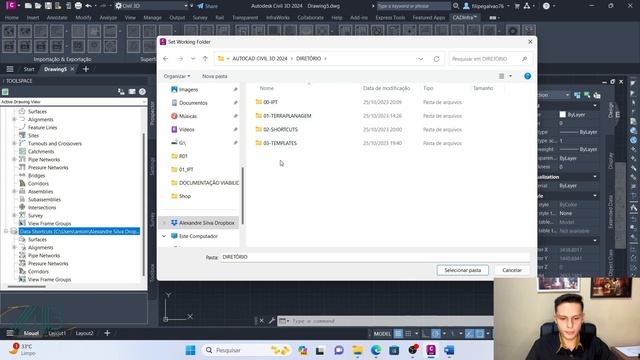Viewport: 640px width, 360px height.
Task: Click the MODEL space button in status bar
Action: tap(382, 333)
